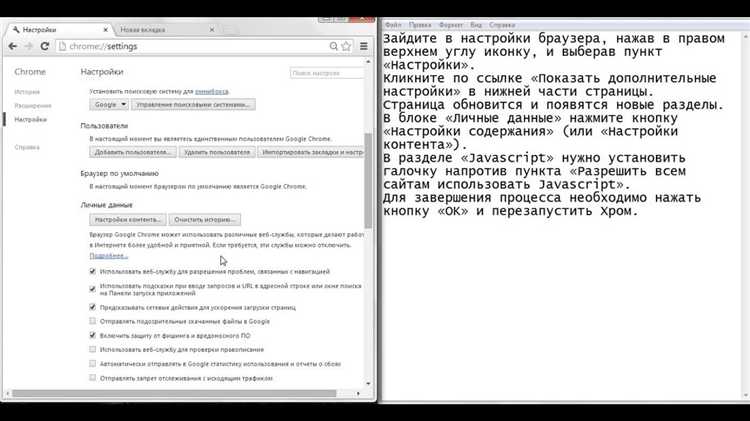
Task: Close the Настройки tab
Action: click(x=106, y=30)
